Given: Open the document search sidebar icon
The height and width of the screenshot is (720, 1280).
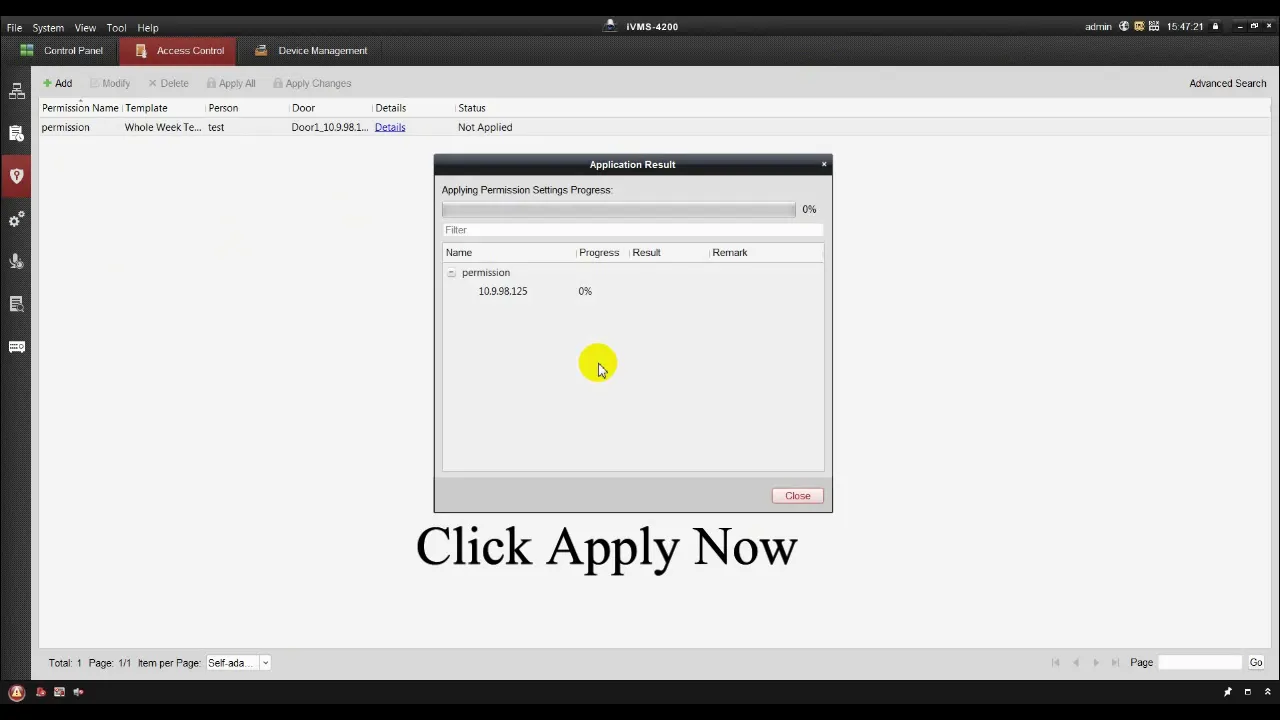Looking at the screenshot, I should (16, 304).
